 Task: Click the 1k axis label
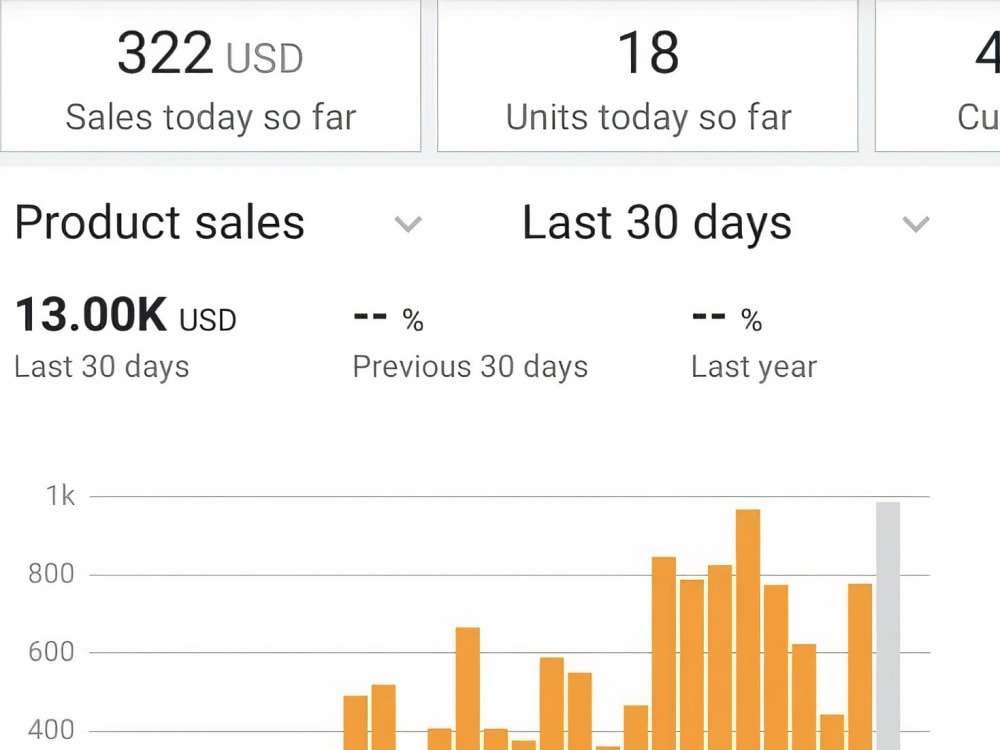[61, 496]
